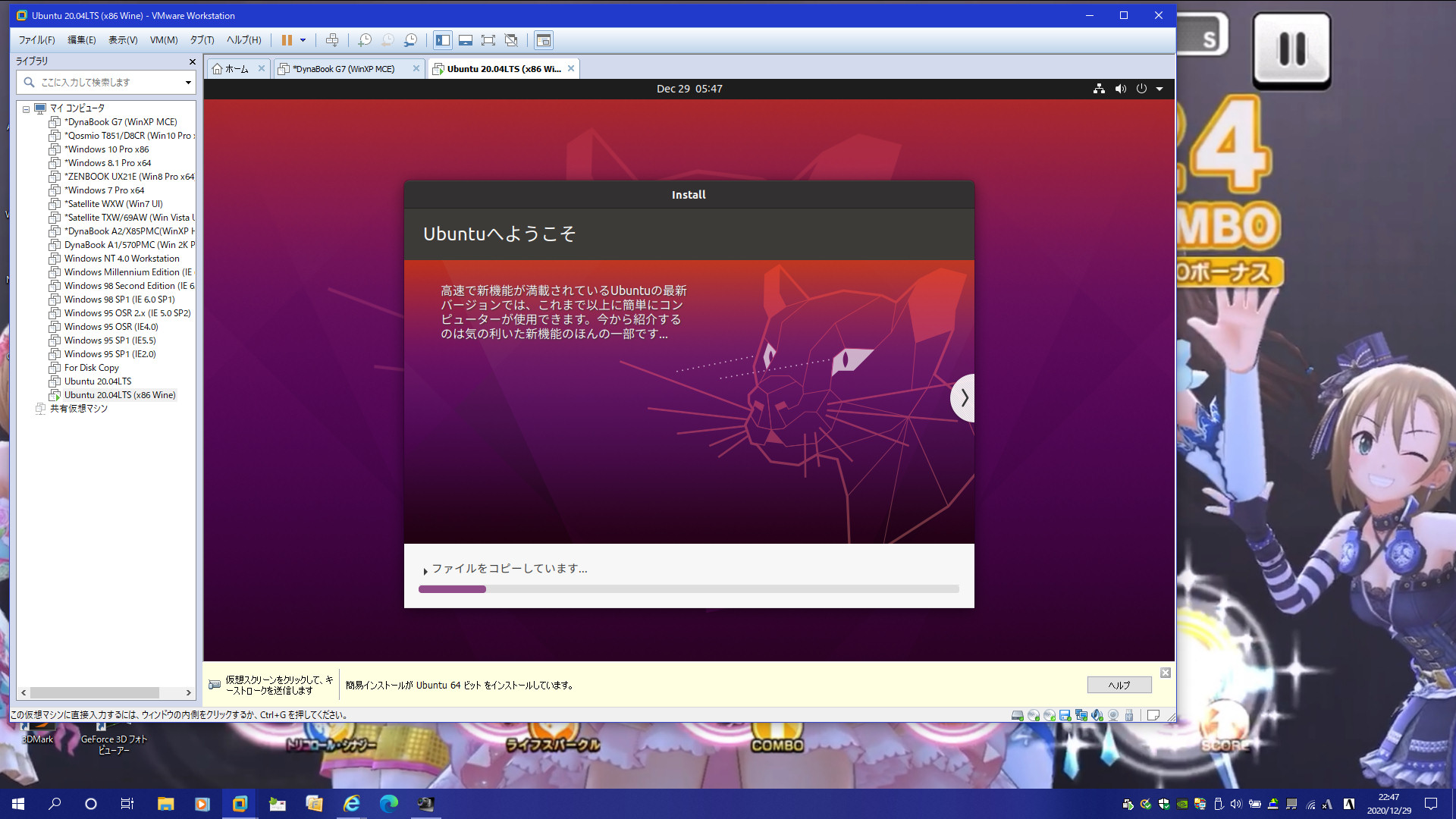Select 共有仮想マシン in the library

point(78,409)
